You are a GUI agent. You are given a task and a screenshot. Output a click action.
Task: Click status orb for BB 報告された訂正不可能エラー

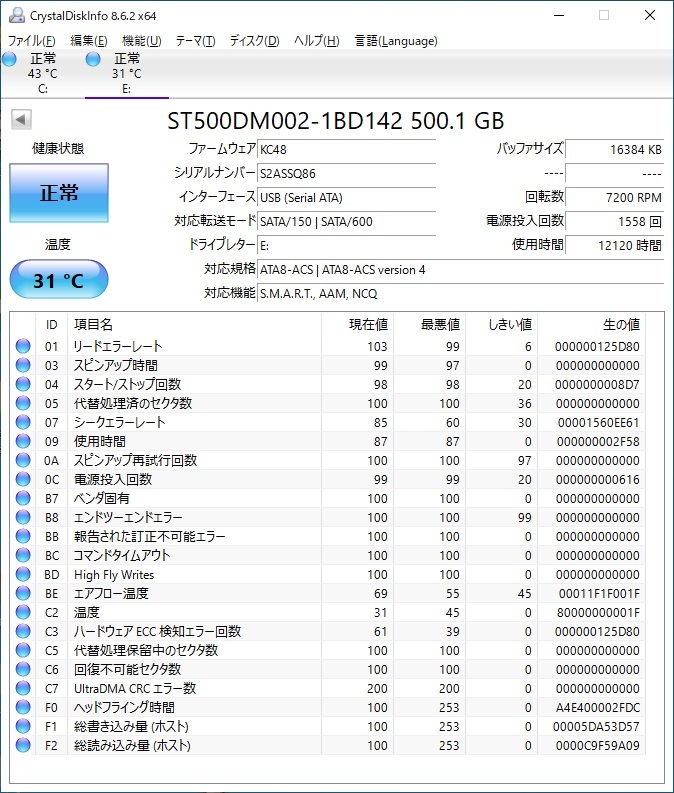23,536
